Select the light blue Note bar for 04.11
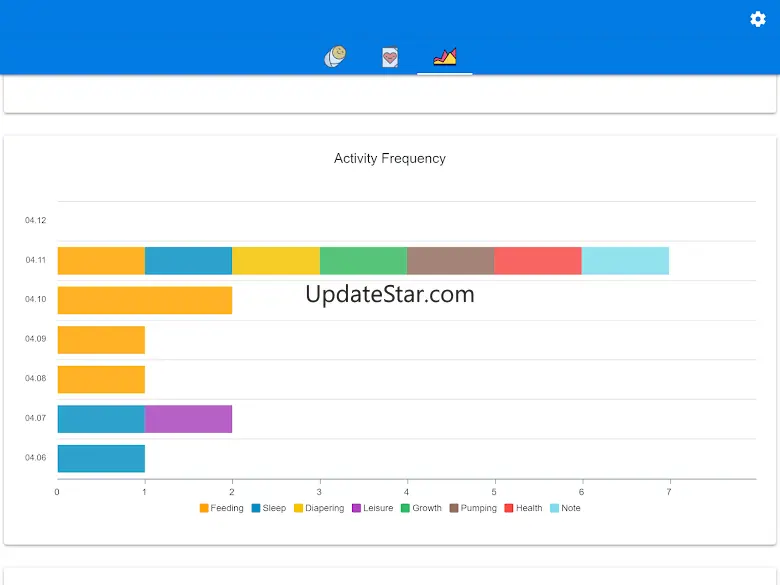This screenshot has width=780, height=585. click(625, 261)
